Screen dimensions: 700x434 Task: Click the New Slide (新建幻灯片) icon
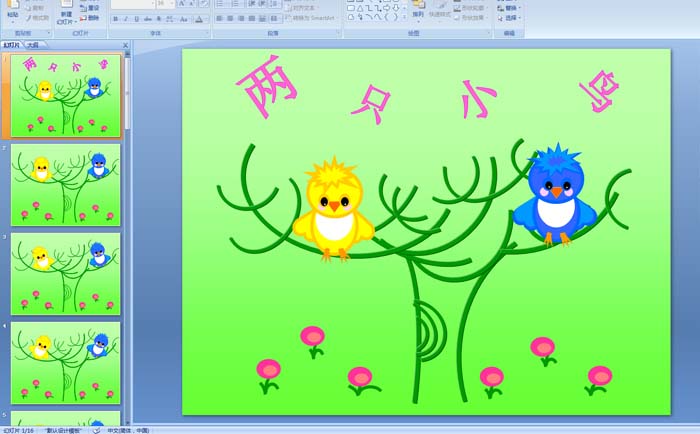click(x=67, y=4)
